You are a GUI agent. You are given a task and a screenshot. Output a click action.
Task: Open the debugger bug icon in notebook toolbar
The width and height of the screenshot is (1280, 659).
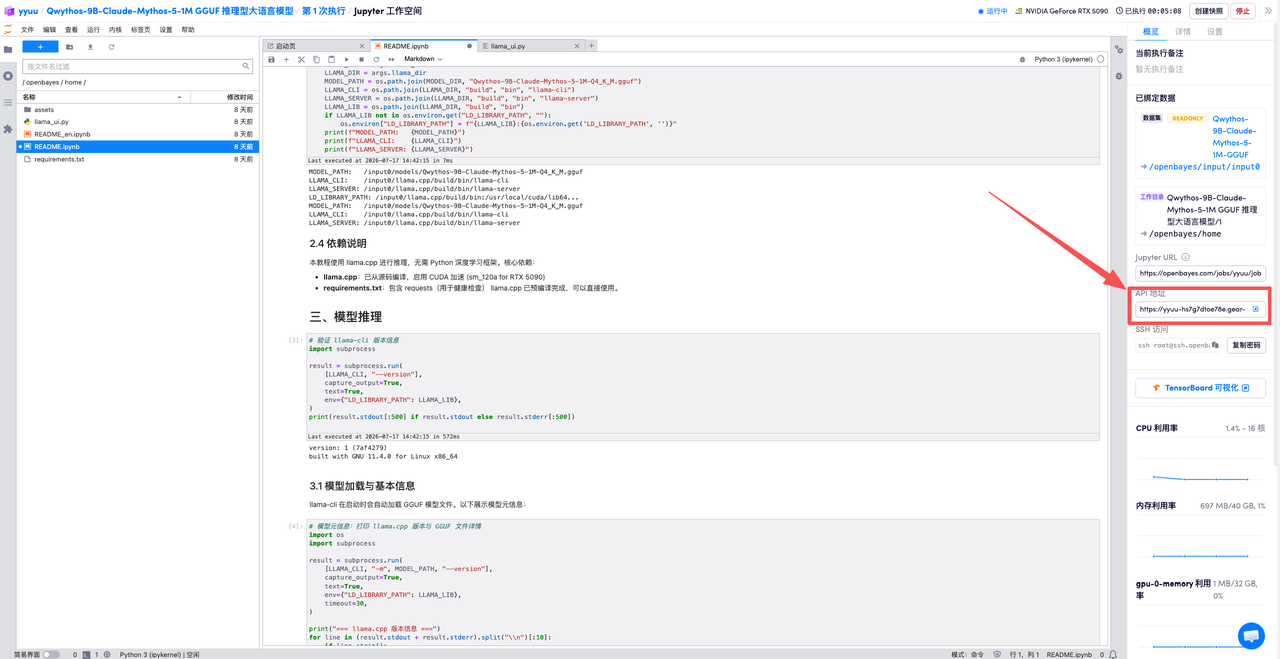pyautogui.click(x=1022, y=59)
